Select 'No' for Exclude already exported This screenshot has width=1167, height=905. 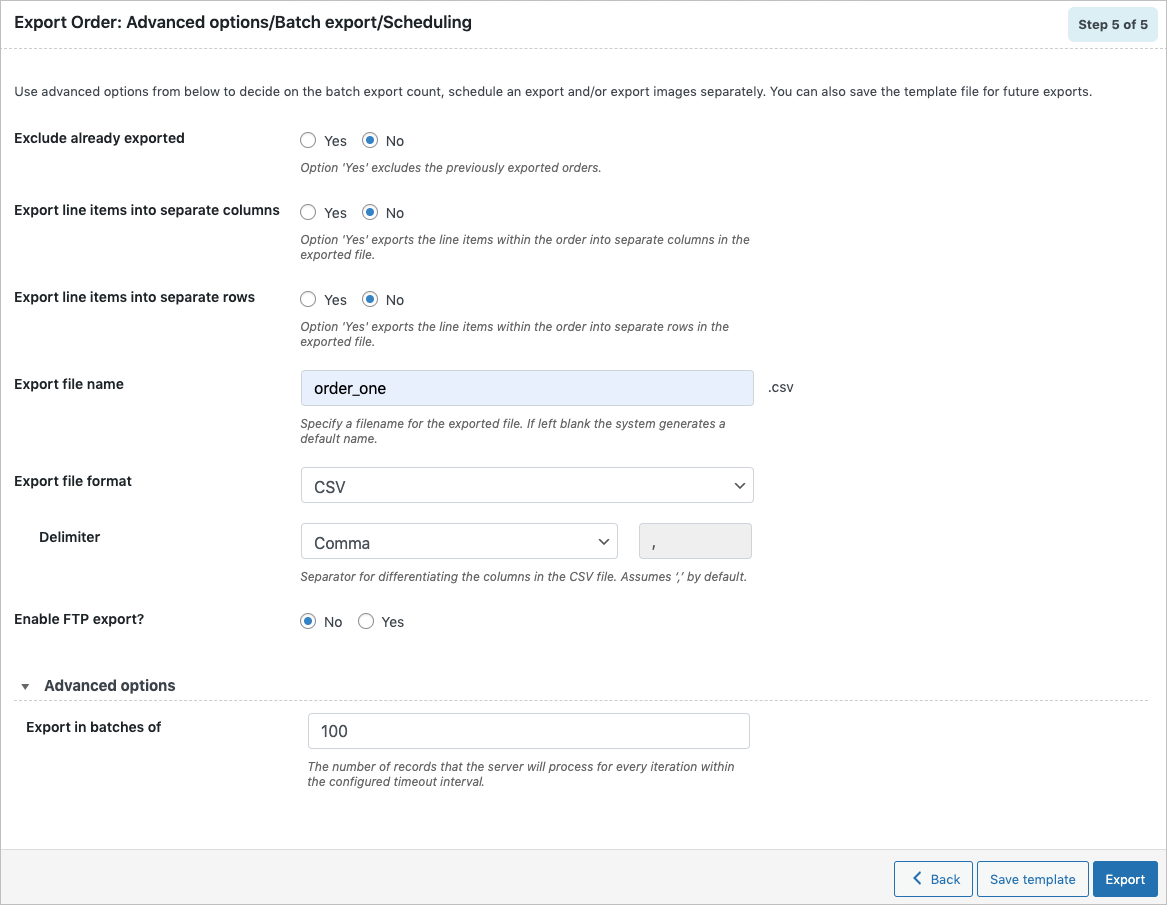pyautogui.click(x=369, y=140)
